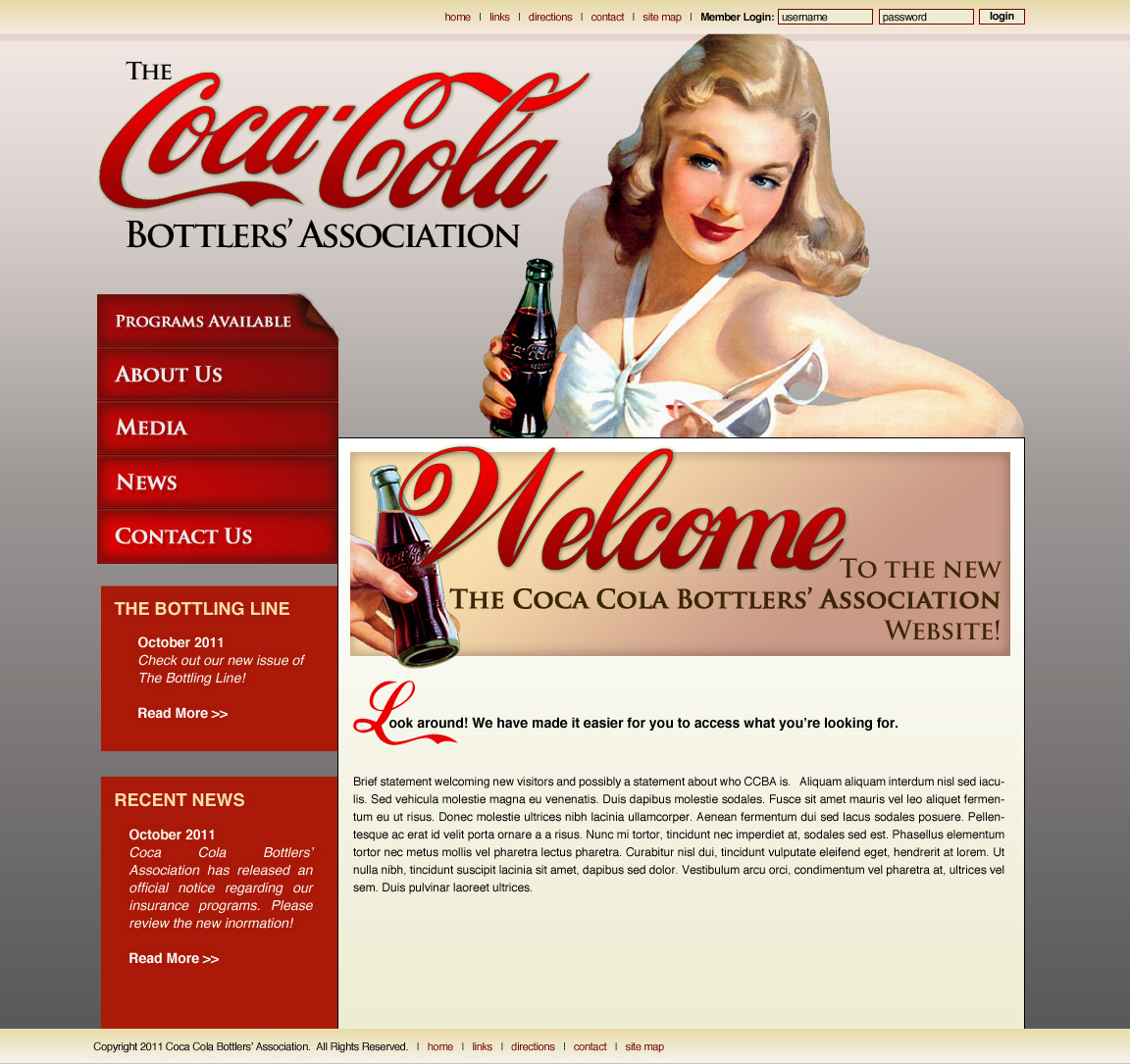Go to directions in the top navigation
This screenshot has width=1130, height=1064.
point(550,18)
